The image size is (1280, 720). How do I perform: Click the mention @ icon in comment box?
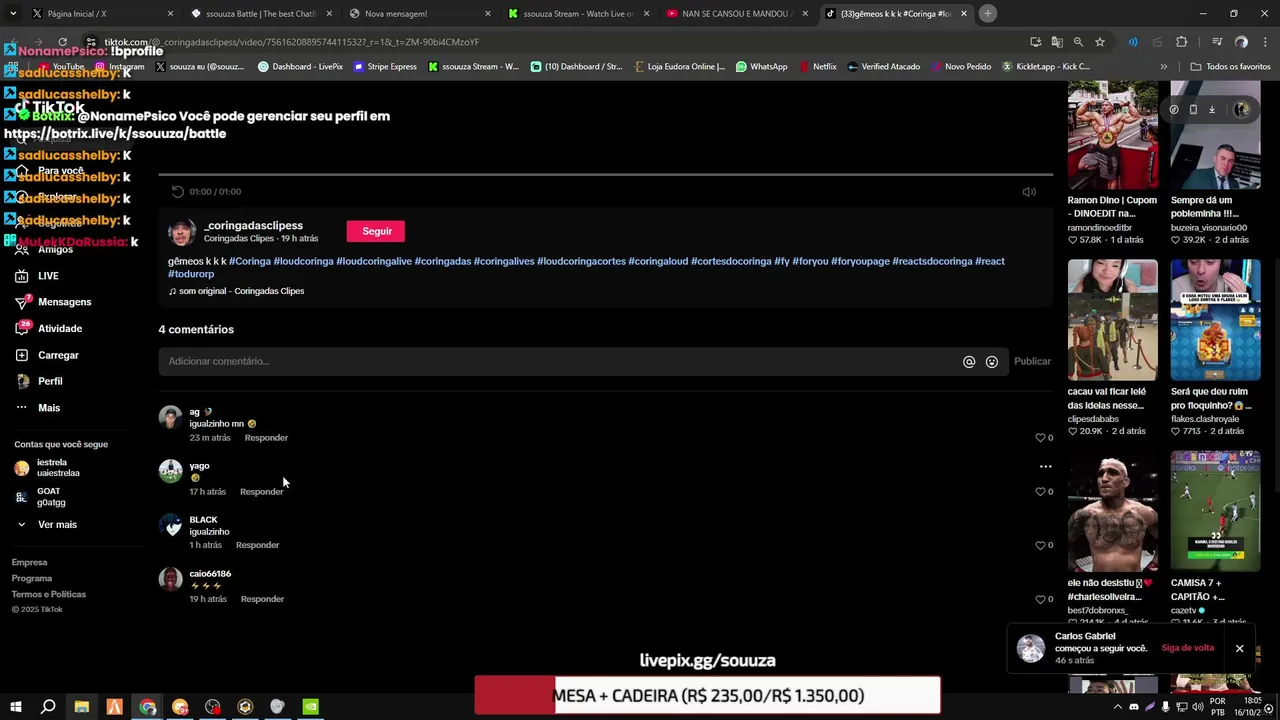point(969,362)
